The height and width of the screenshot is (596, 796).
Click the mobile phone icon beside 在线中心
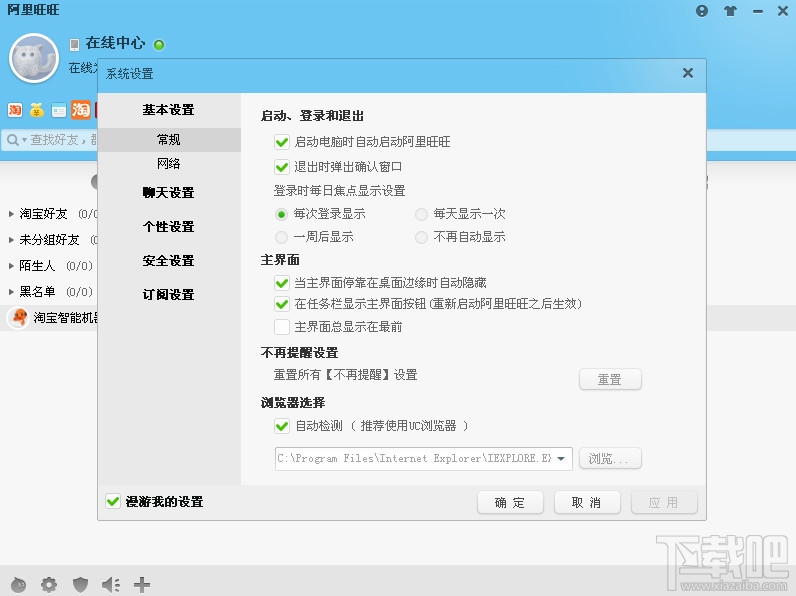[74, 45]
